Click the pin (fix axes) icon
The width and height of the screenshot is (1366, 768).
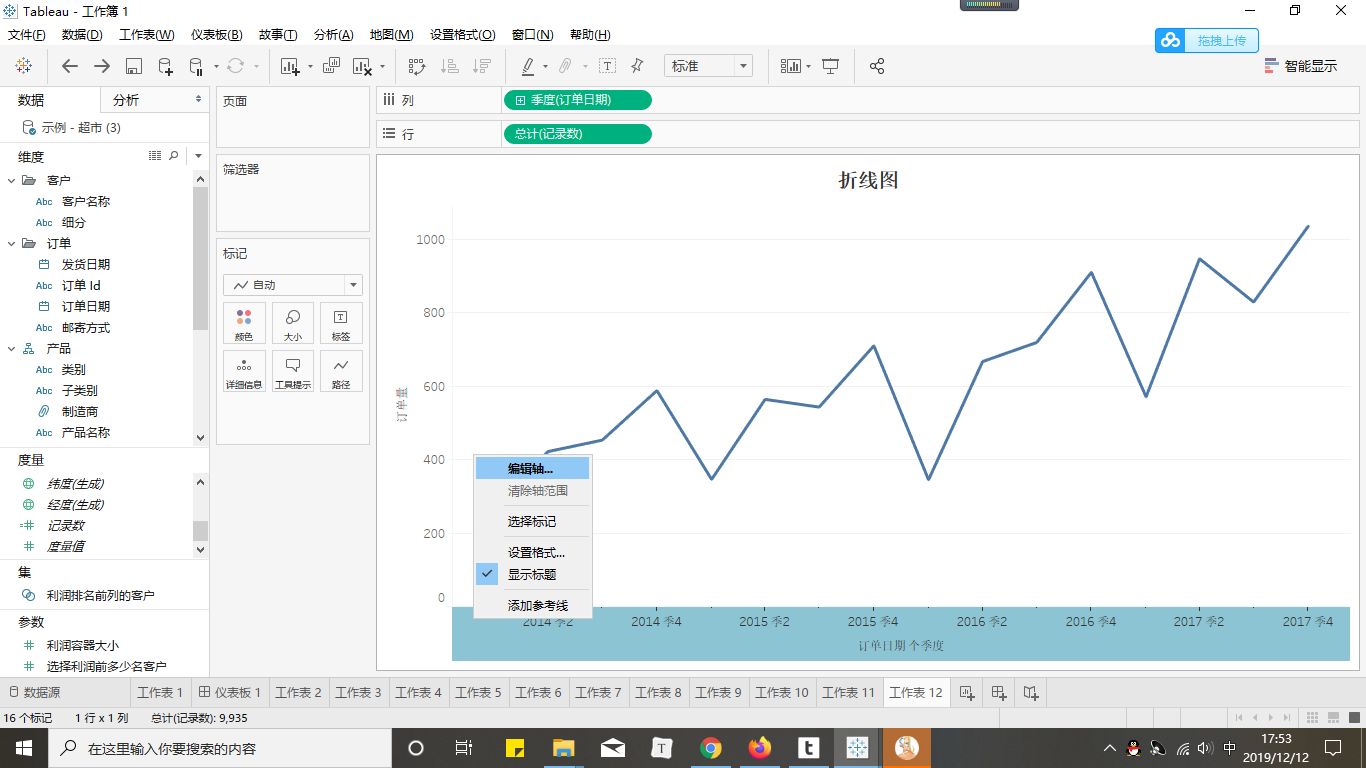(637, 66)
